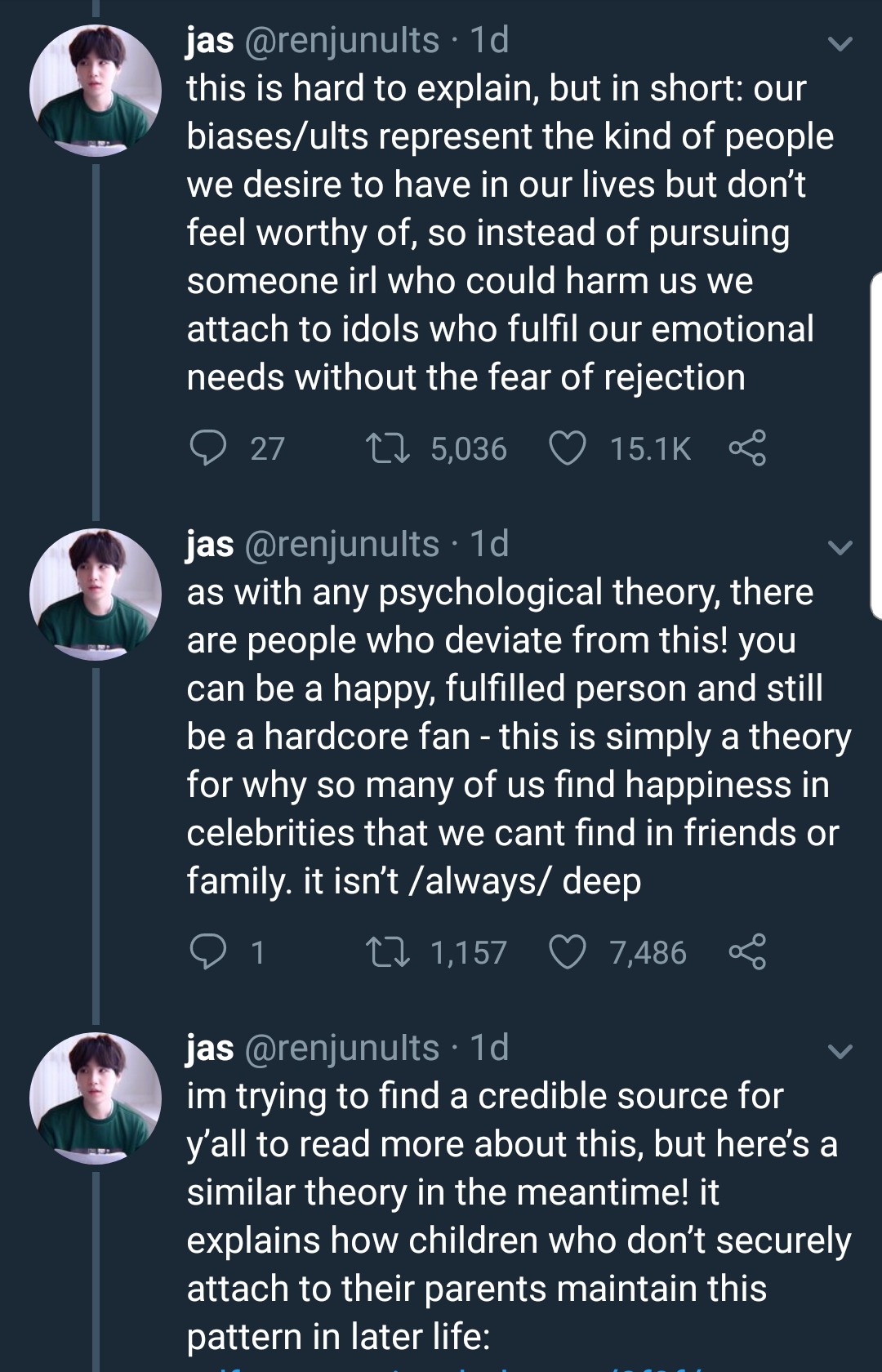Like the first tweet with 15.1K likes

click(568, 448)
